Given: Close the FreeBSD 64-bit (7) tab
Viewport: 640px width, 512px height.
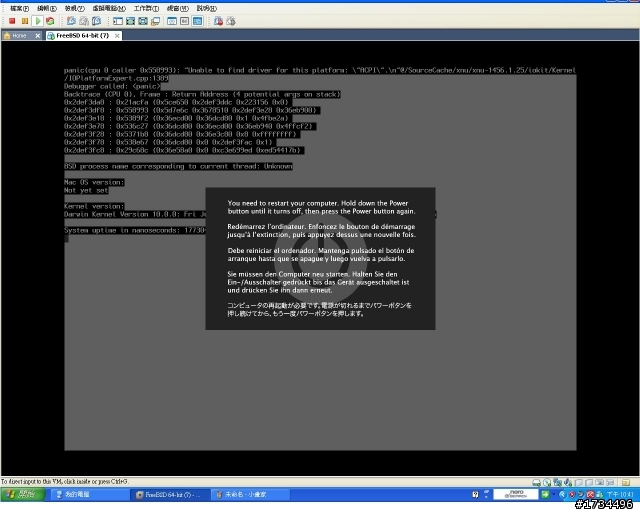Looking at the screenshot, I should pyautogui.click(x=117, y=36).
